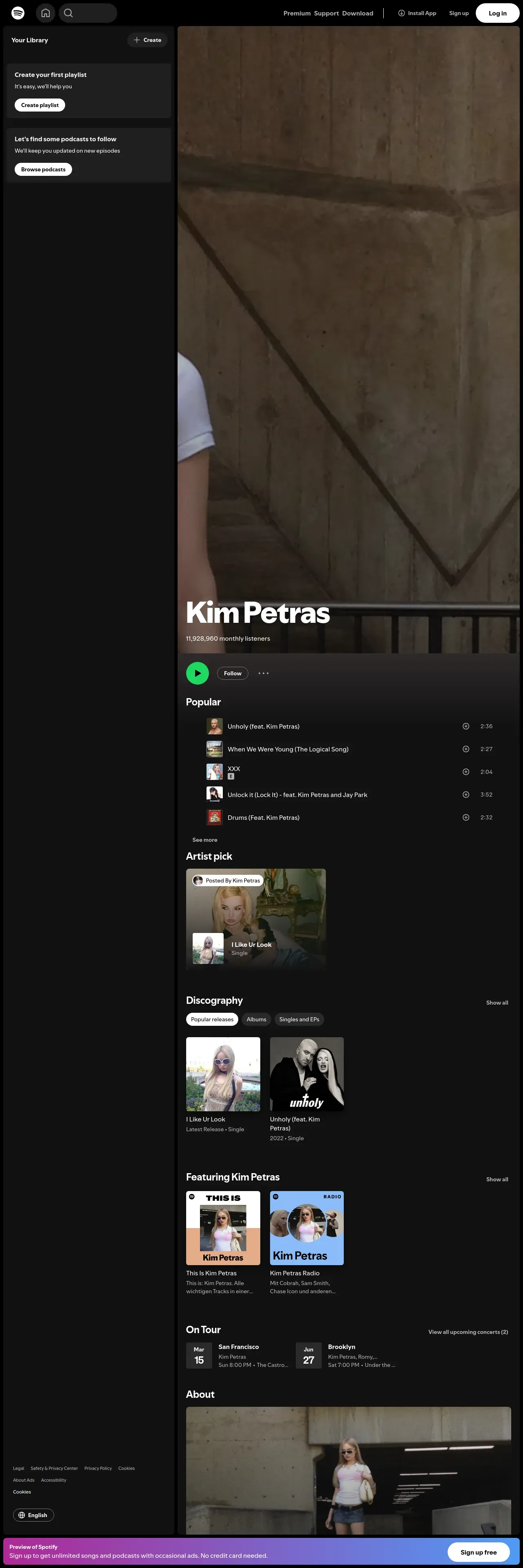Play Kim Petras with green play button

click(x=197, y=673)
